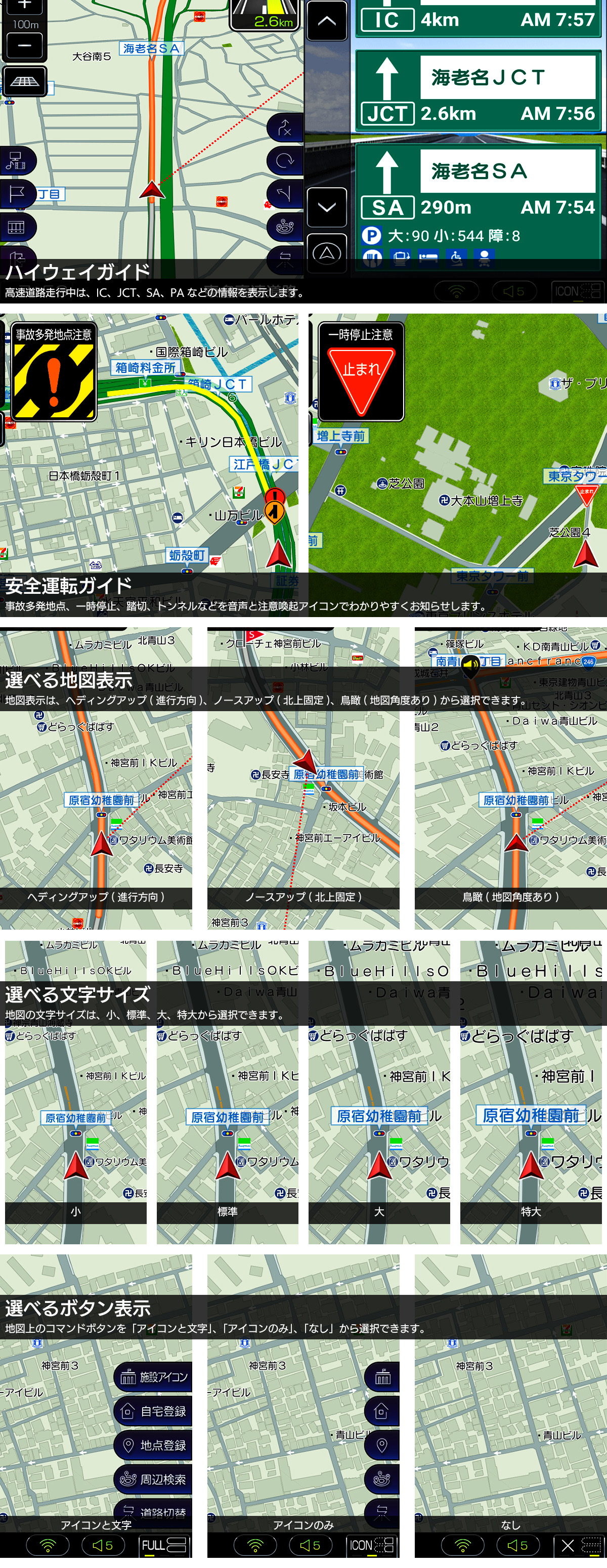Tap the 海老名SA label on the map

pyautogui.click(x=151, y=49)
